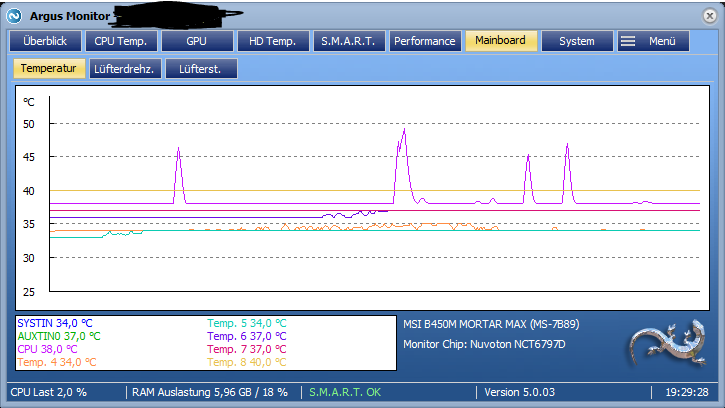This screenshot has height=408, width=725.
Task: Click the Temp. 8 40,0 °C legend entry
Action: [x=247, y=362]
